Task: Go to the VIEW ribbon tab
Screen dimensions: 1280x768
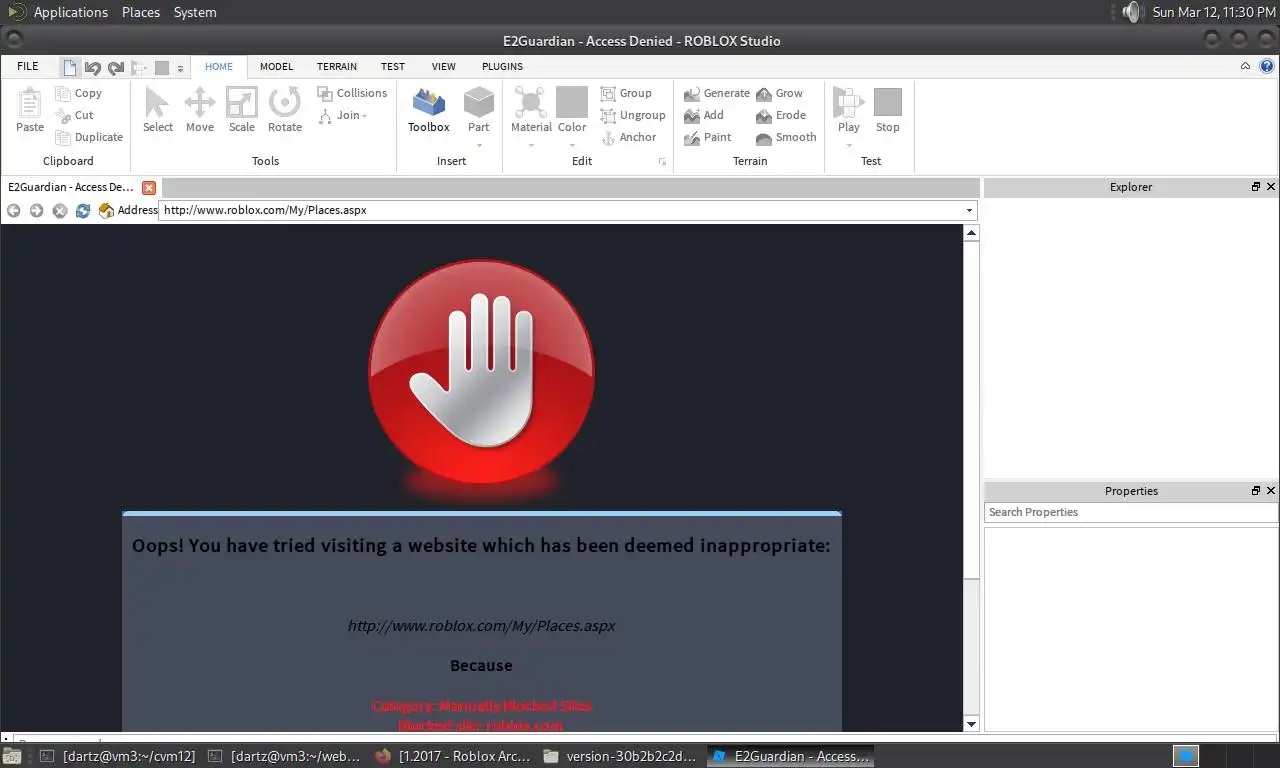Action: 444,66
